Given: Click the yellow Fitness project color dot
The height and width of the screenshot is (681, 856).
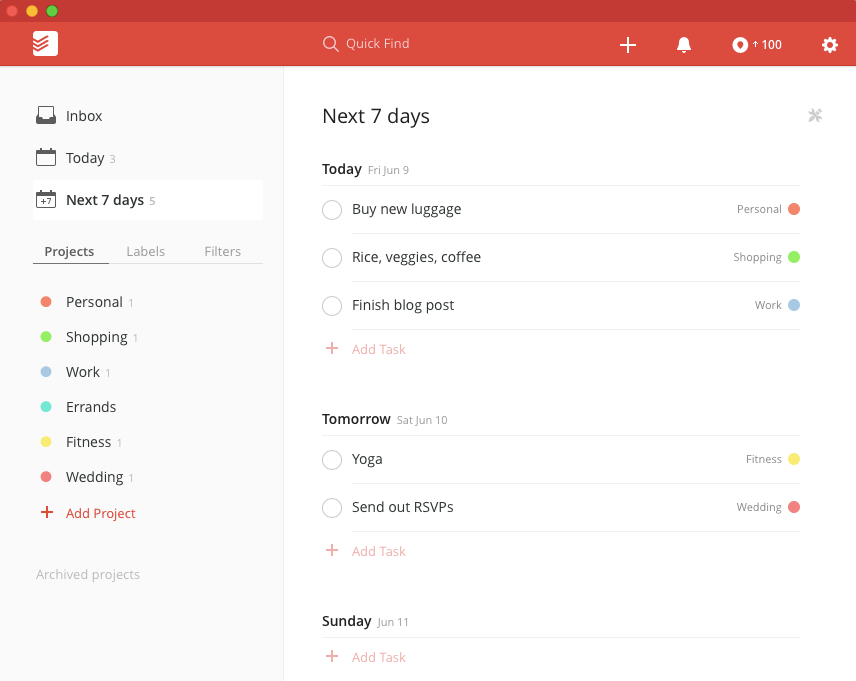Looking at the screenshot, I should [46, 442].
